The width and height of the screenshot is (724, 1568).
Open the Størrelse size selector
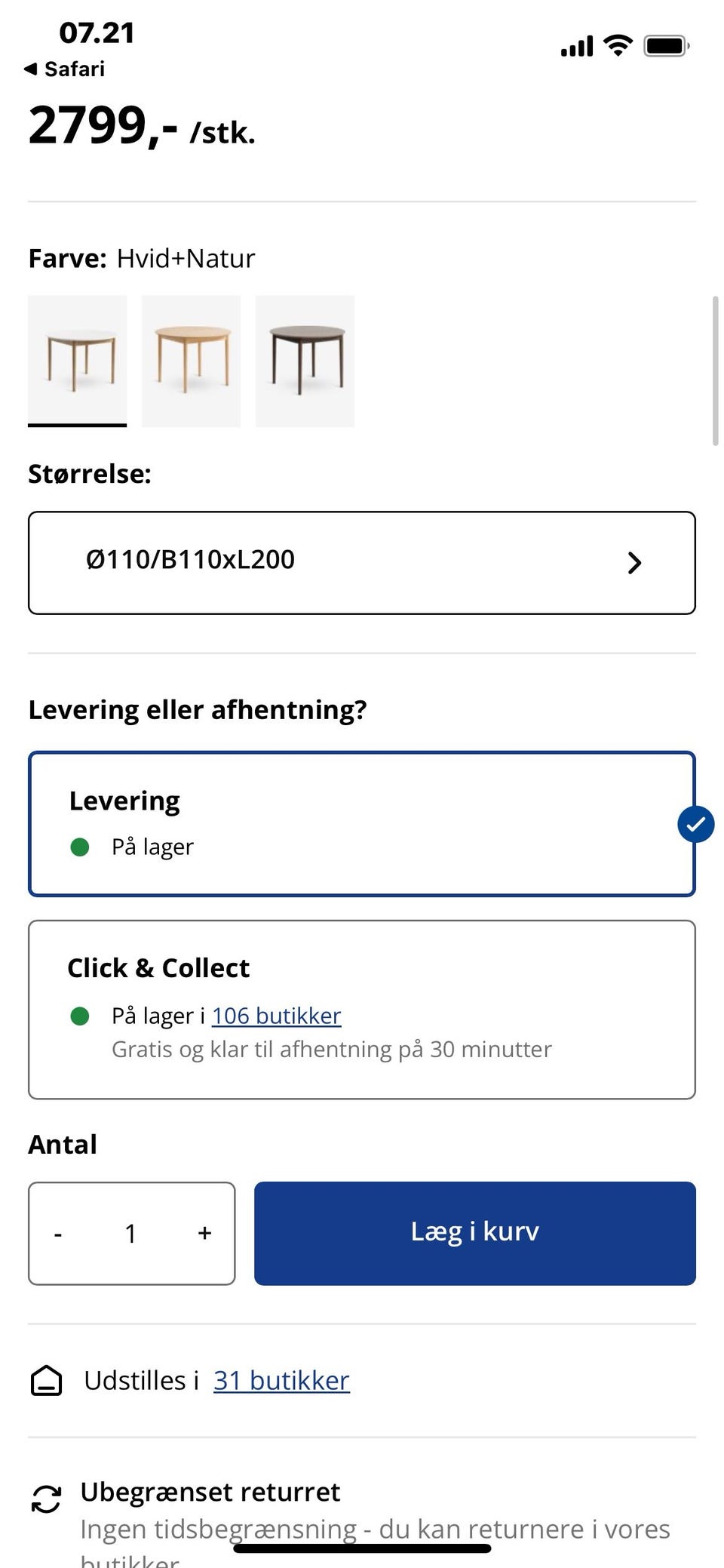pyautogui.click(x=361, y=562)
